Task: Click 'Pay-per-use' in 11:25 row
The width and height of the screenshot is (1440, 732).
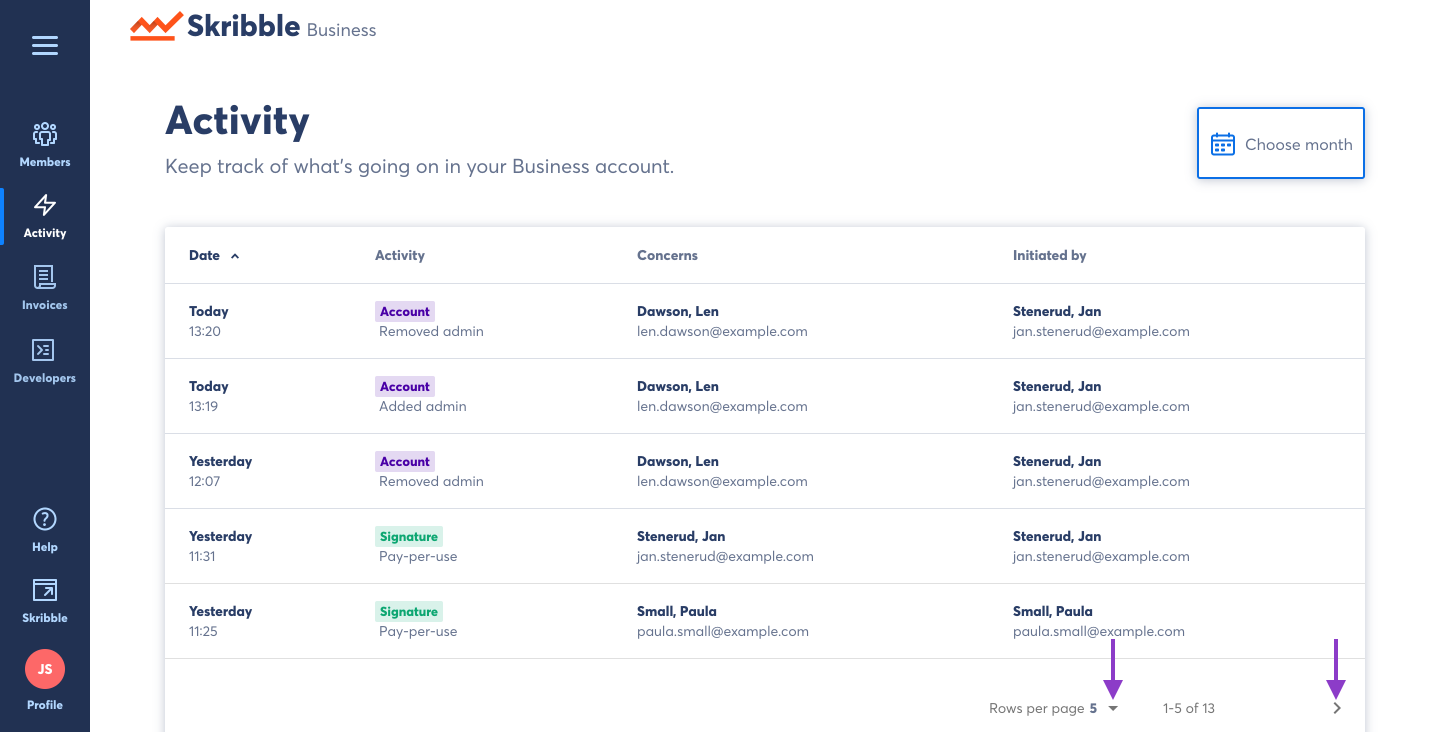Action: [418, 631]
